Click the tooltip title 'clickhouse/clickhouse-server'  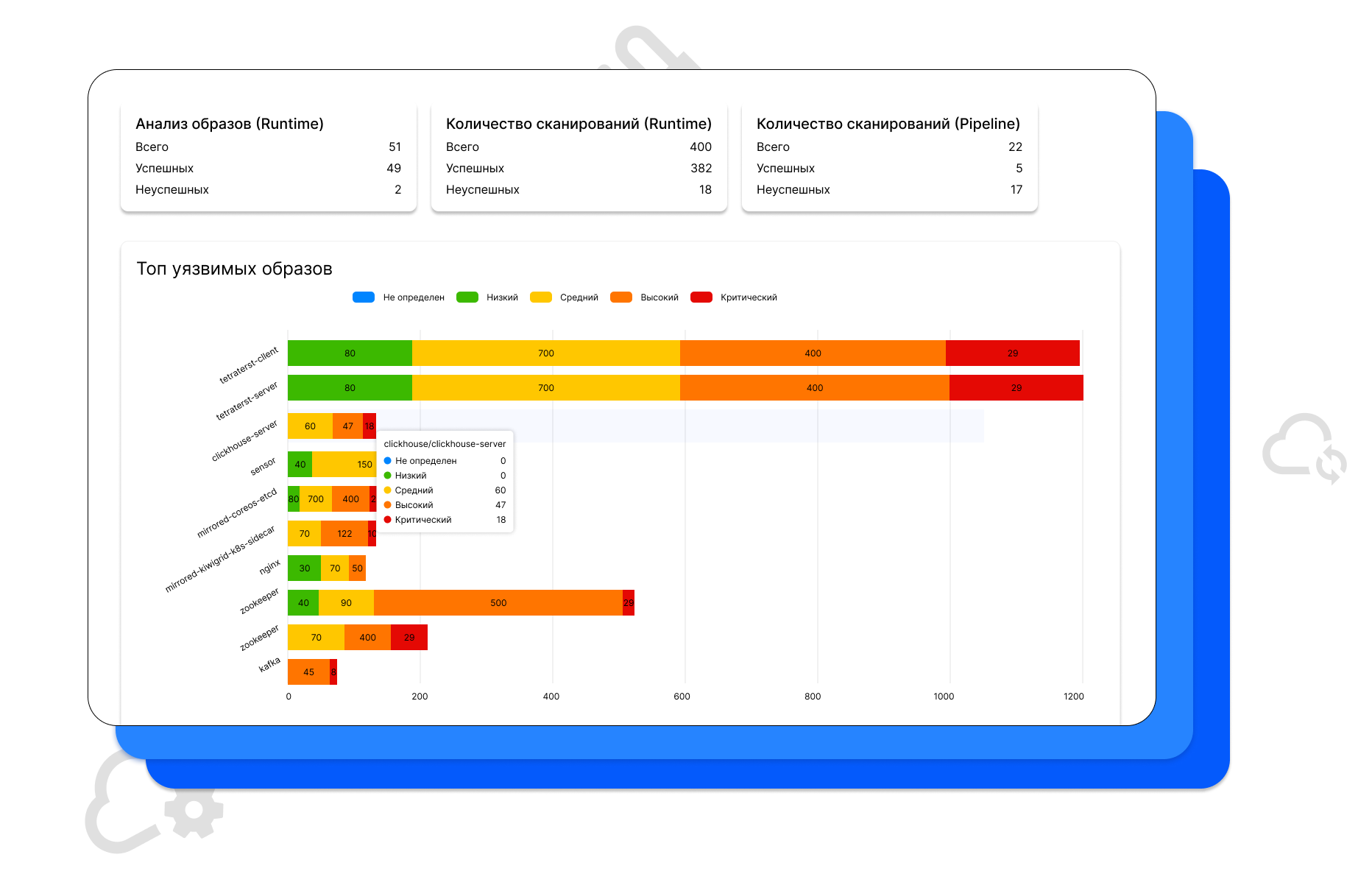pos(445,444)
